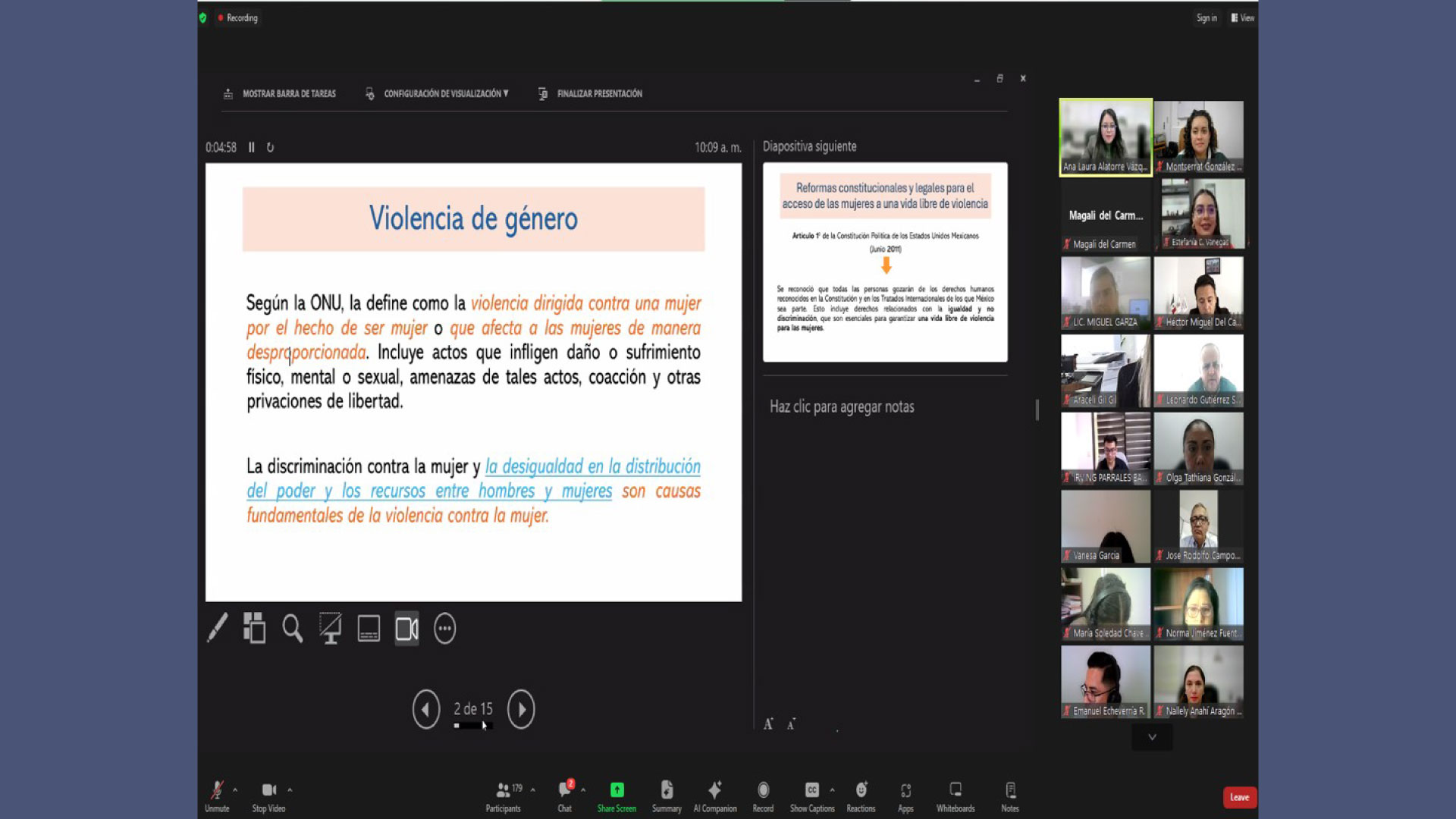Pause the presentation timer
Viewport: 1456px width, 819px height.
tap(252, 147)
